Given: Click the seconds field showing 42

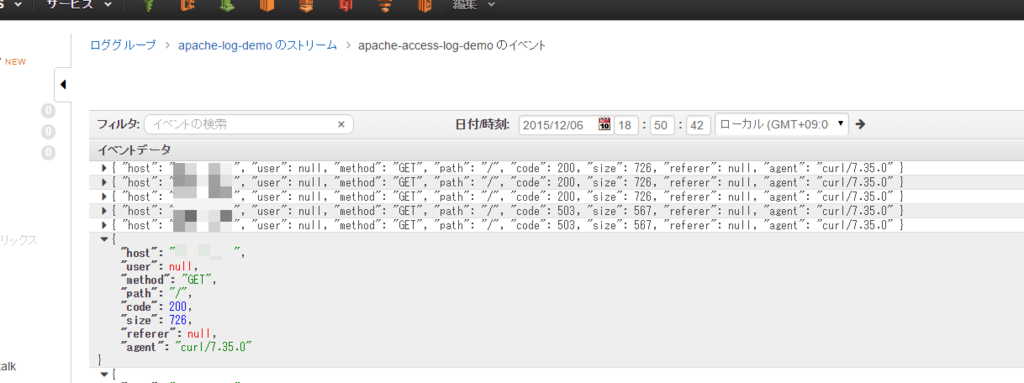Looking at the screenshot, I should pyautogui.click(x=699, y=124).
